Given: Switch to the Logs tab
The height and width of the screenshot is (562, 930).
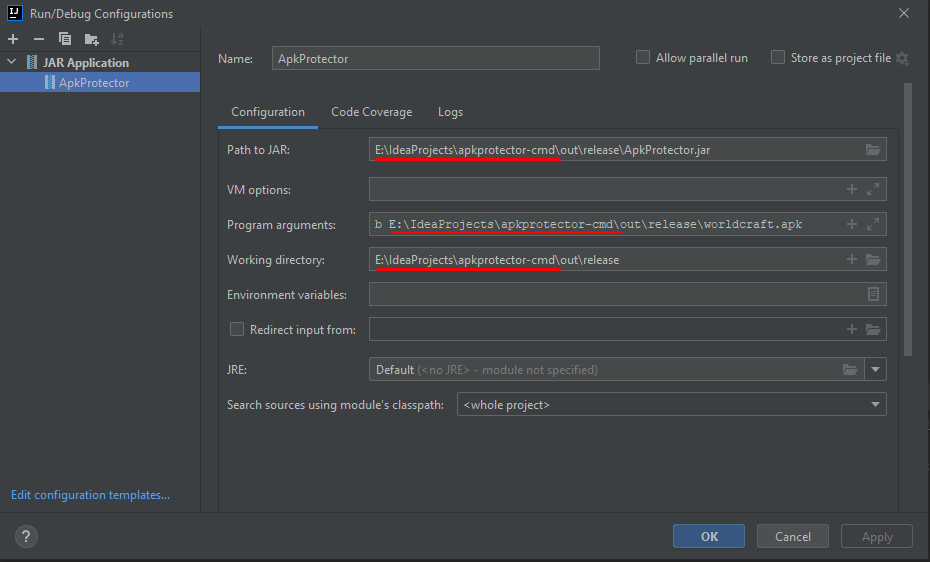Looking at the screenshot, I should tap(450, 112).
